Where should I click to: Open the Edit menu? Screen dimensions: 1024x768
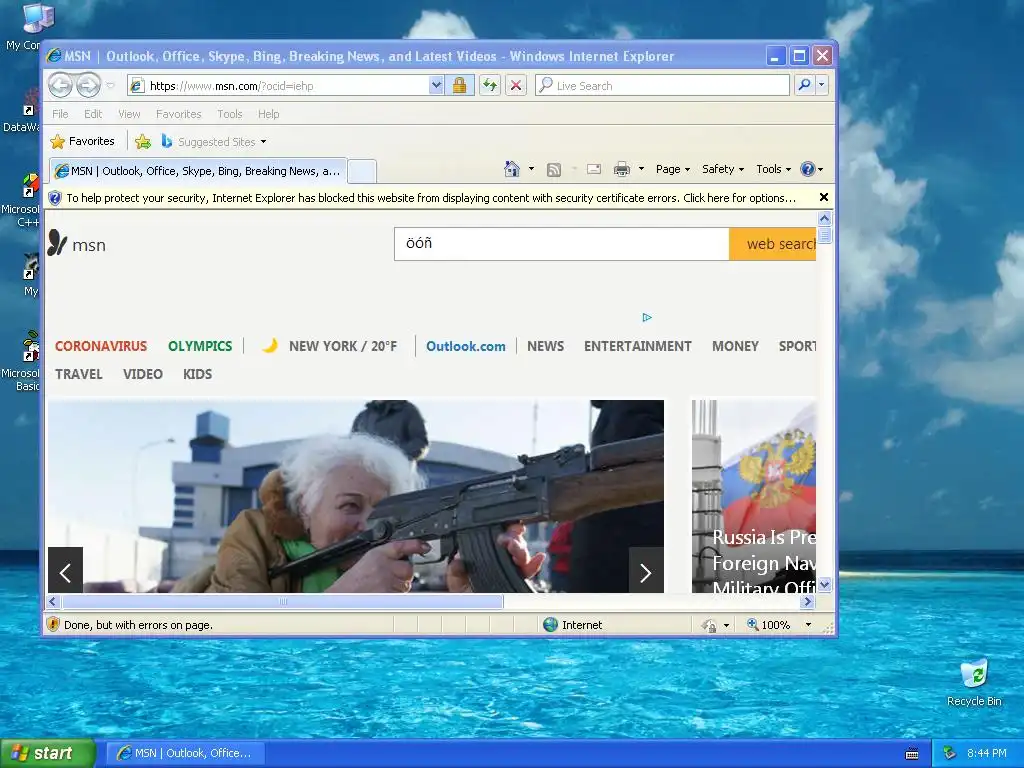(93, 114)
